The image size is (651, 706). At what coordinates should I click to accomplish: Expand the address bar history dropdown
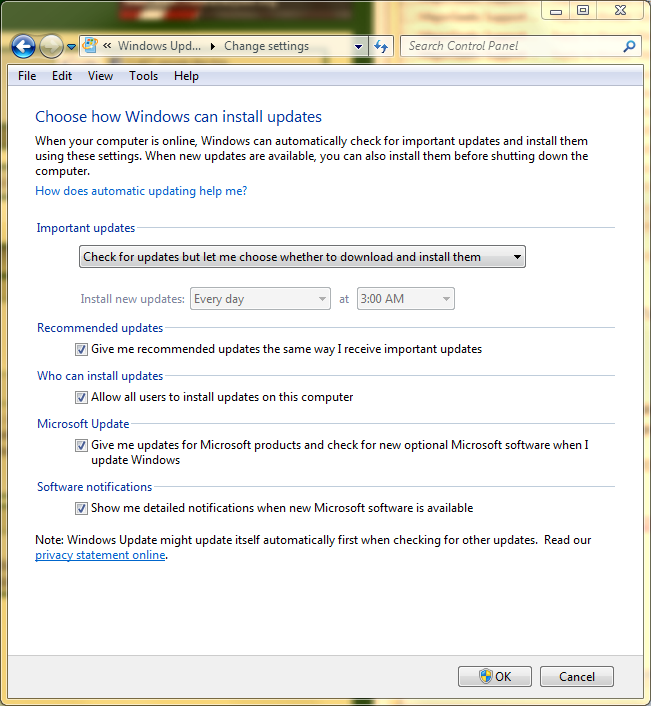[359, 46]
